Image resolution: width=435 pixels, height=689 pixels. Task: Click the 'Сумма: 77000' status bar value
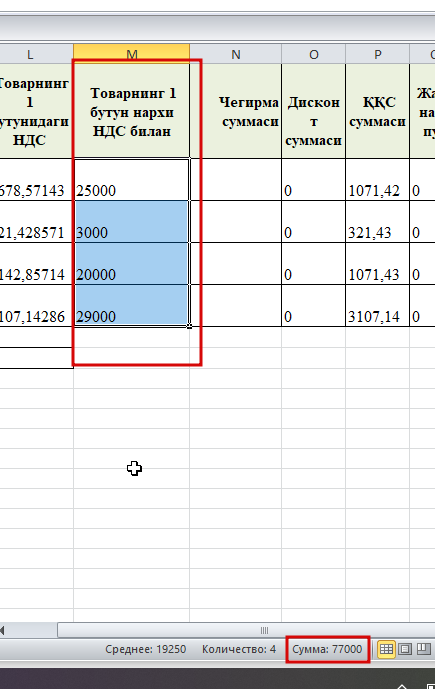pos(327,649)
